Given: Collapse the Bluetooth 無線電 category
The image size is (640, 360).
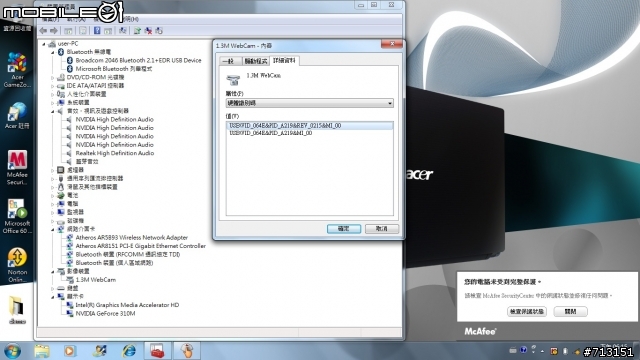Looking at the screenshot, I should [x=53, y=52].
